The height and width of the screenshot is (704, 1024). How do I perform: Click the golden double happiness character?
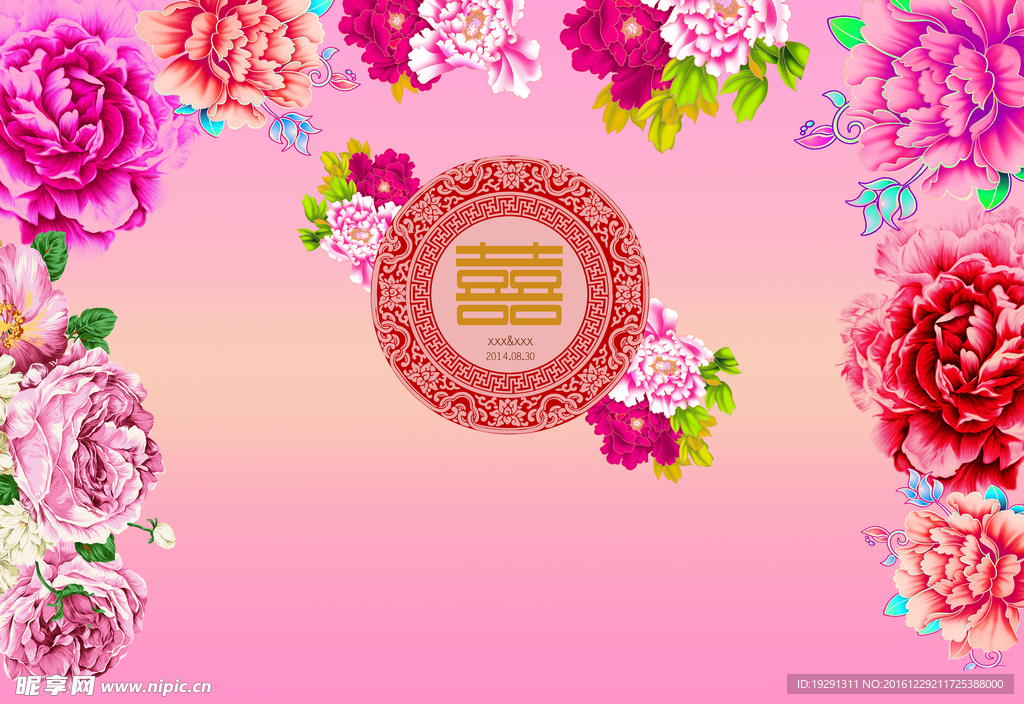click(509, 284)
